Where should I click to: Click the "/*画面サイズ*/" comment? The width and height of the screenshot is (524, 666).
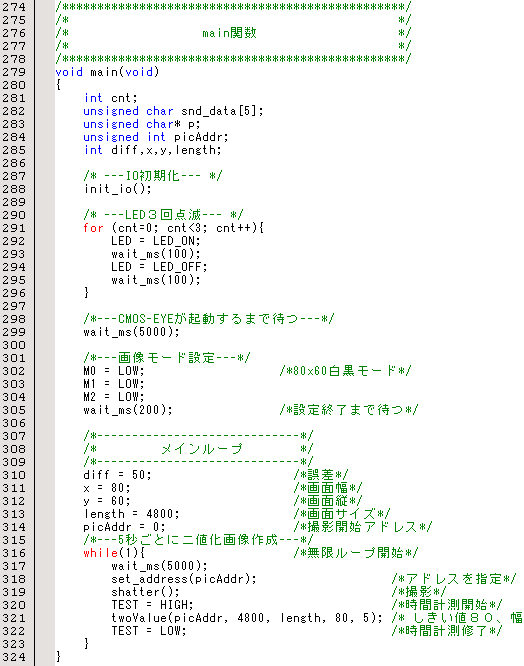(342, 514)
